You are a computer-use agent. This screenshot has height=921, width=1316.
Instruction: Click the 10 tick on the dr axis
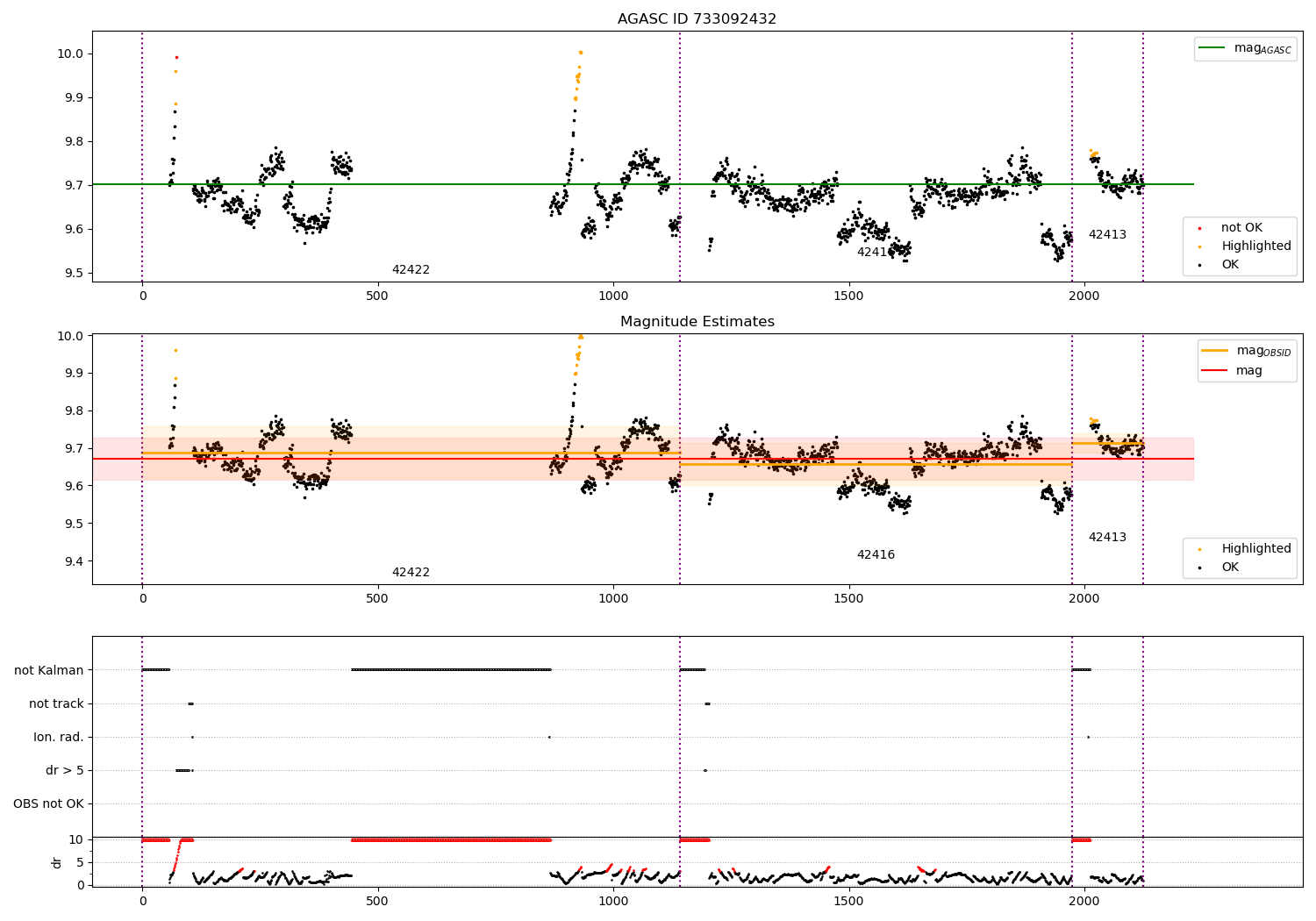[x=76, y=840]
